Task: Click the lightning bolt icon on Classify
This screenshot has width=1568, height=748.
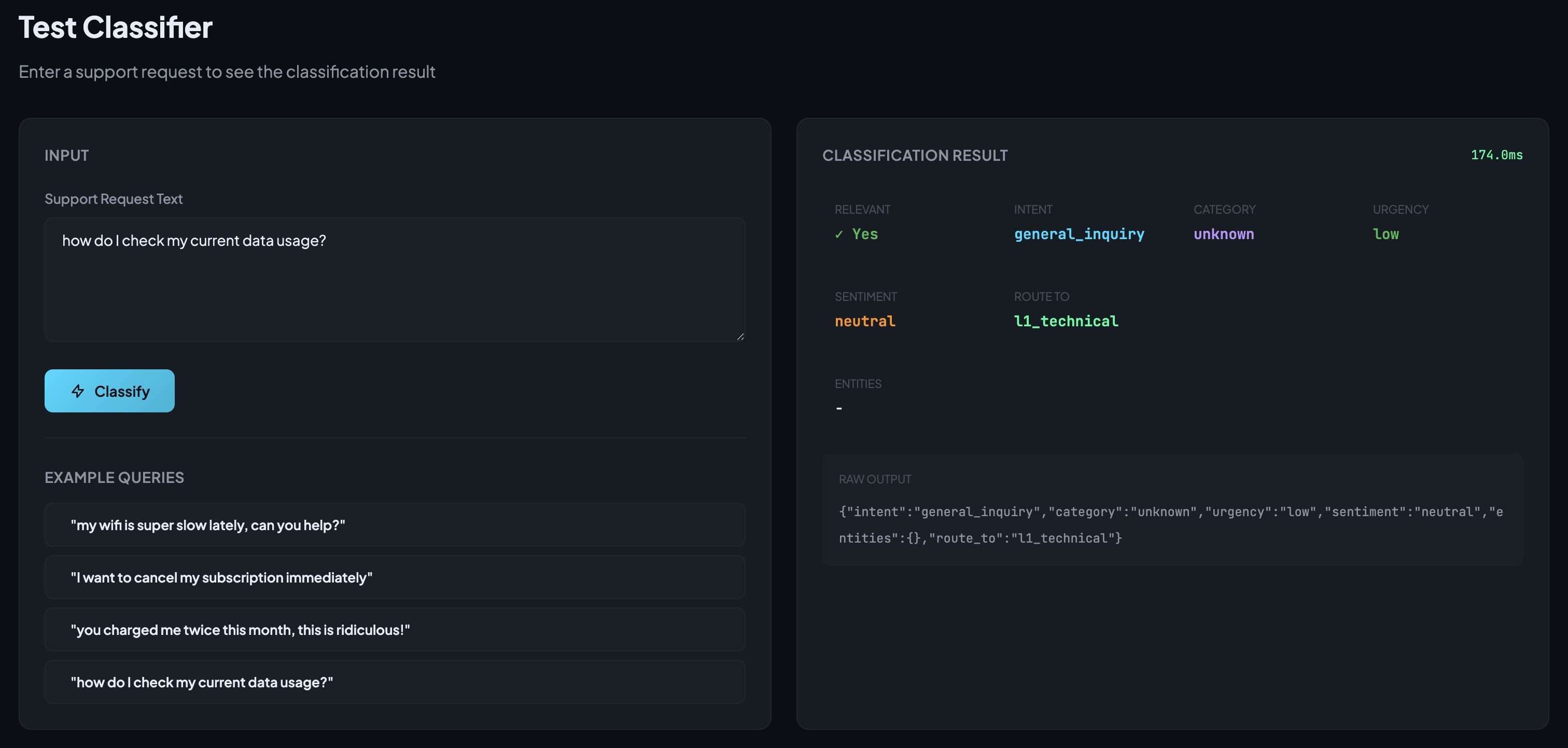Action: 77,391
